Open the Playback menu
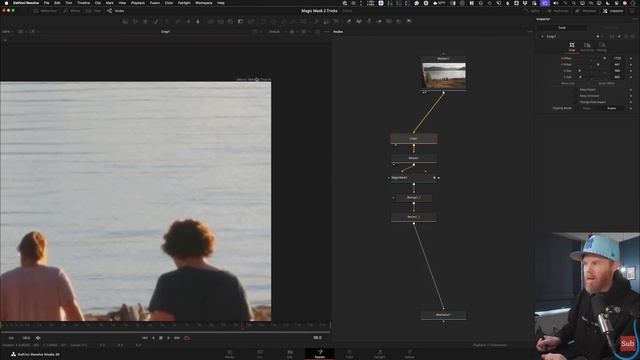Image resolution: width=640 pixels, height=360 pixels. pyautogui.click(x=138, y=3)
